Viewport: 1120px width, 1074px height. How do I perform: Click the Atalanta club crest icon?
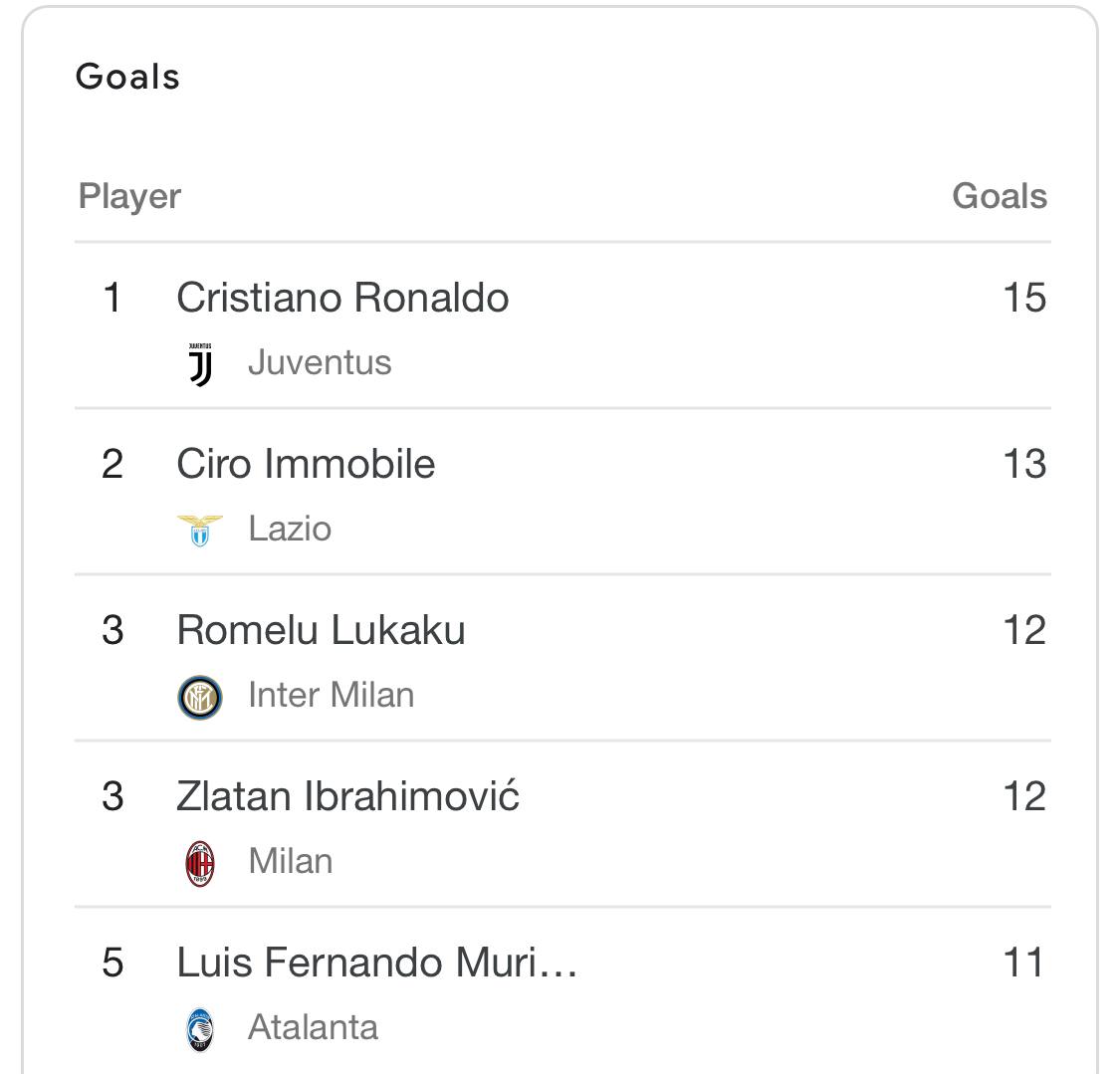(x=200, y=1028)
